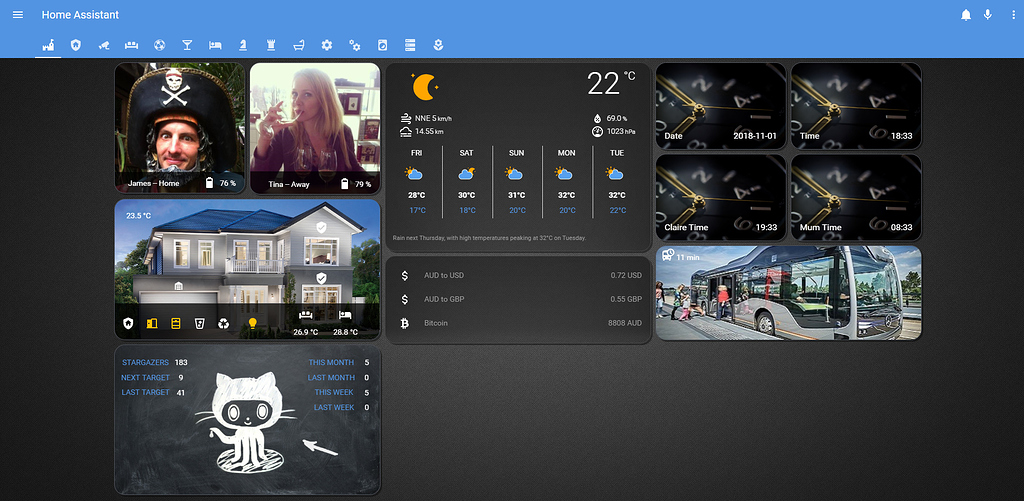Open the bus 11 min transit card
The height and width of the screenshot is (501, 1024).
pos(788,293)
